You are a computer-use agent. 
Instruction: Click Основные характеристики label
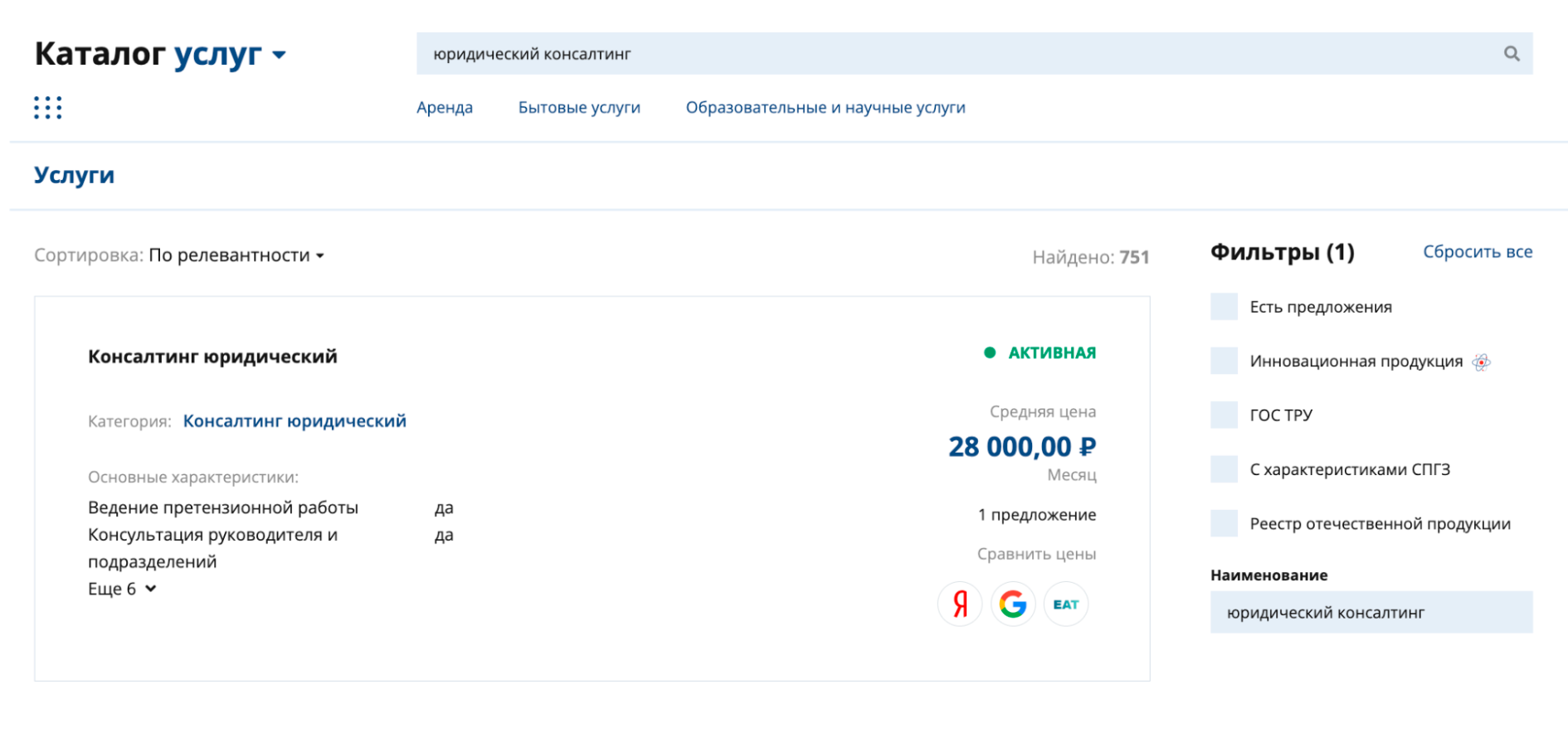pos(193,478)
